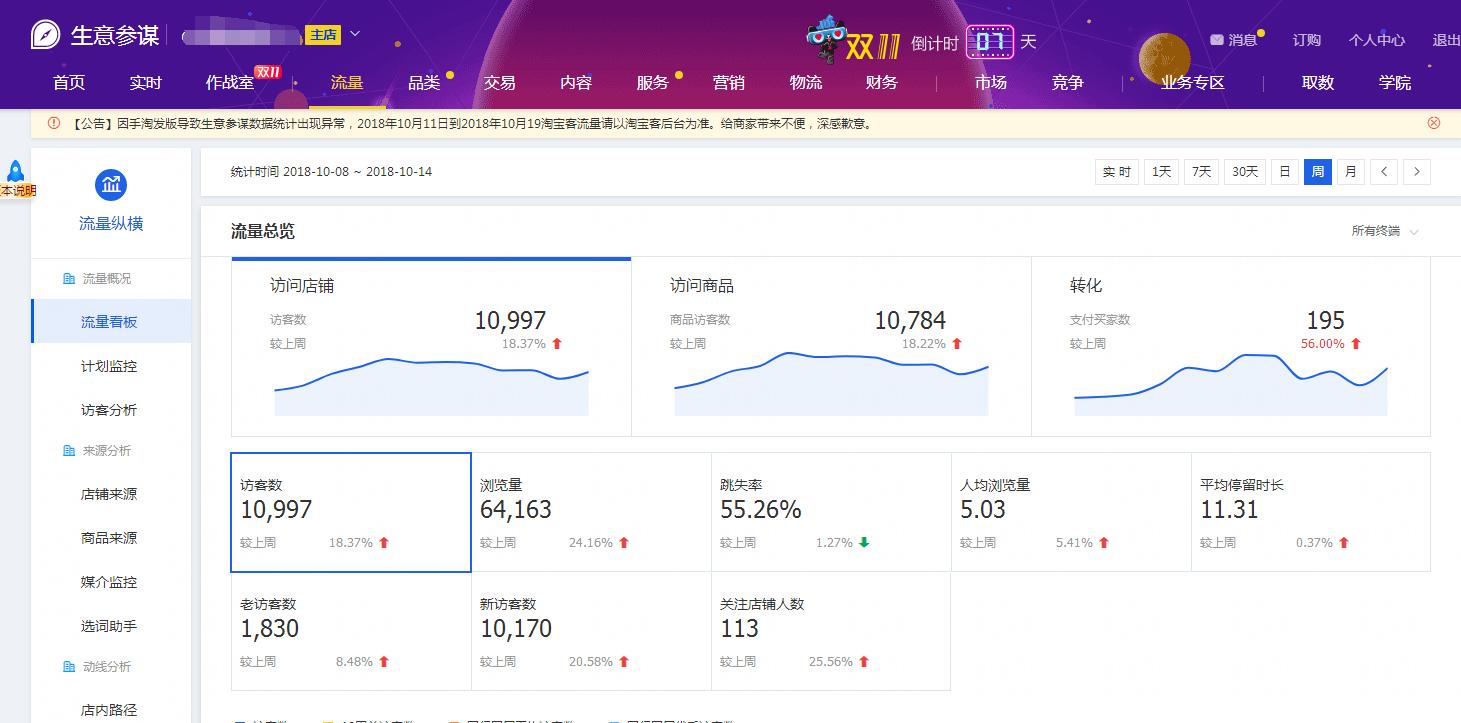The width and height of the screenshot is (1461, 723).
Task: Click the 流量纵横 blue chart icon
Action: click(111, 185)
